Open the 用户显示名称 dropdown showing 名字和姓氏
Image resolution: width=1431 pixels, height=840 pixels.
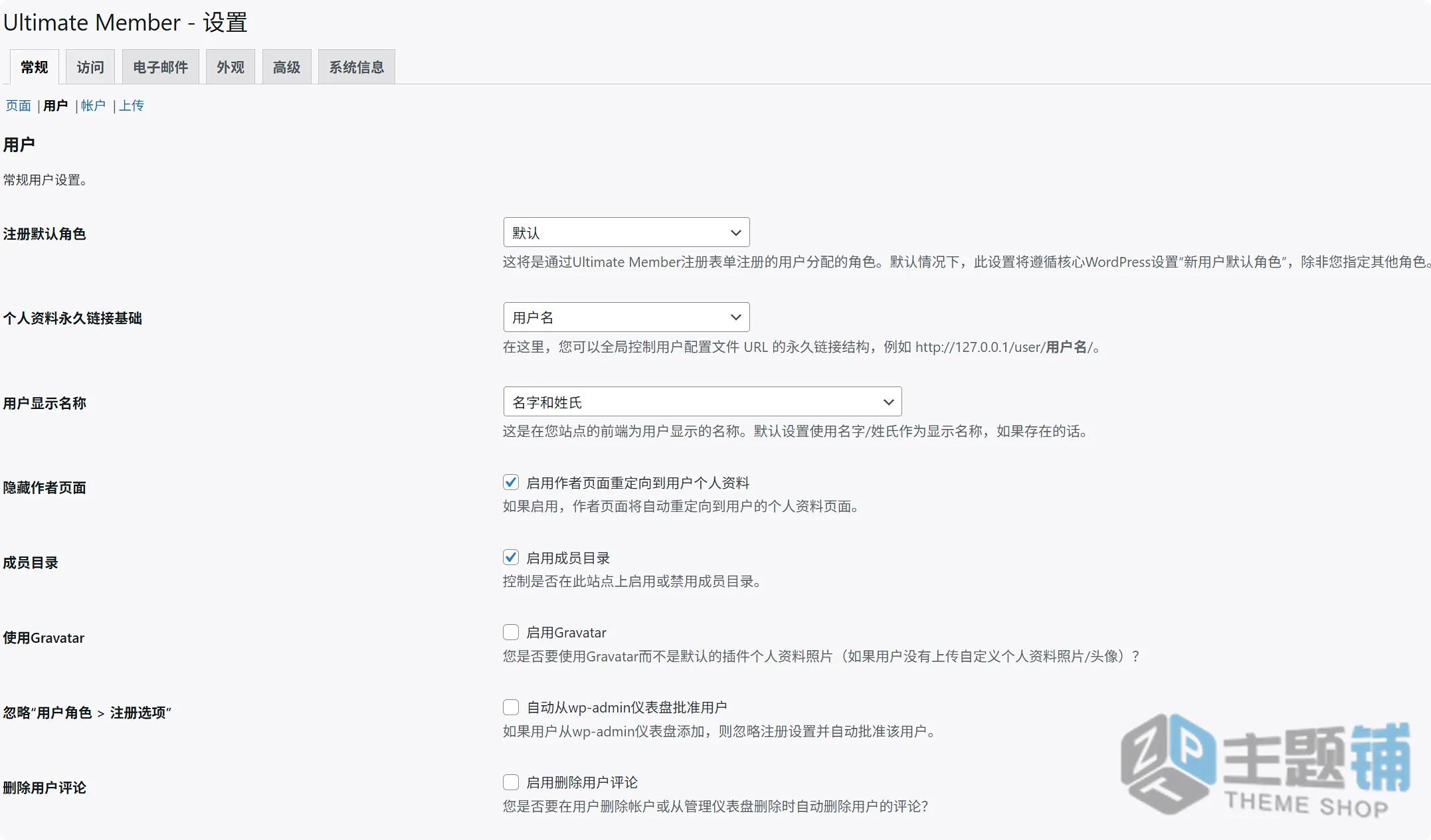coord(702,402)
